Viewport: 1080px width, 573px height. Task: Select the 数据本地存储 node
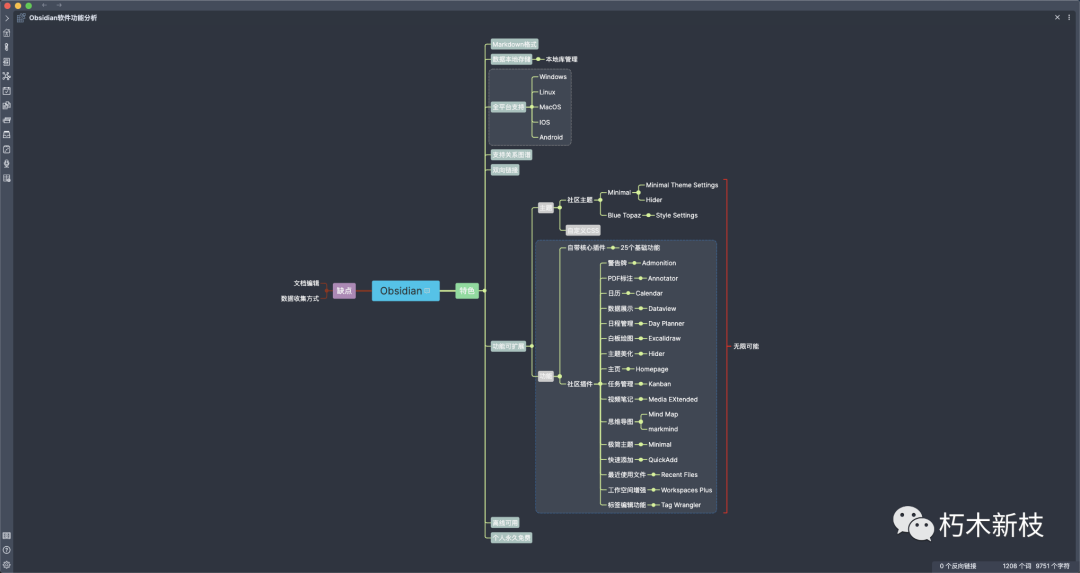(x=512, y=59)
